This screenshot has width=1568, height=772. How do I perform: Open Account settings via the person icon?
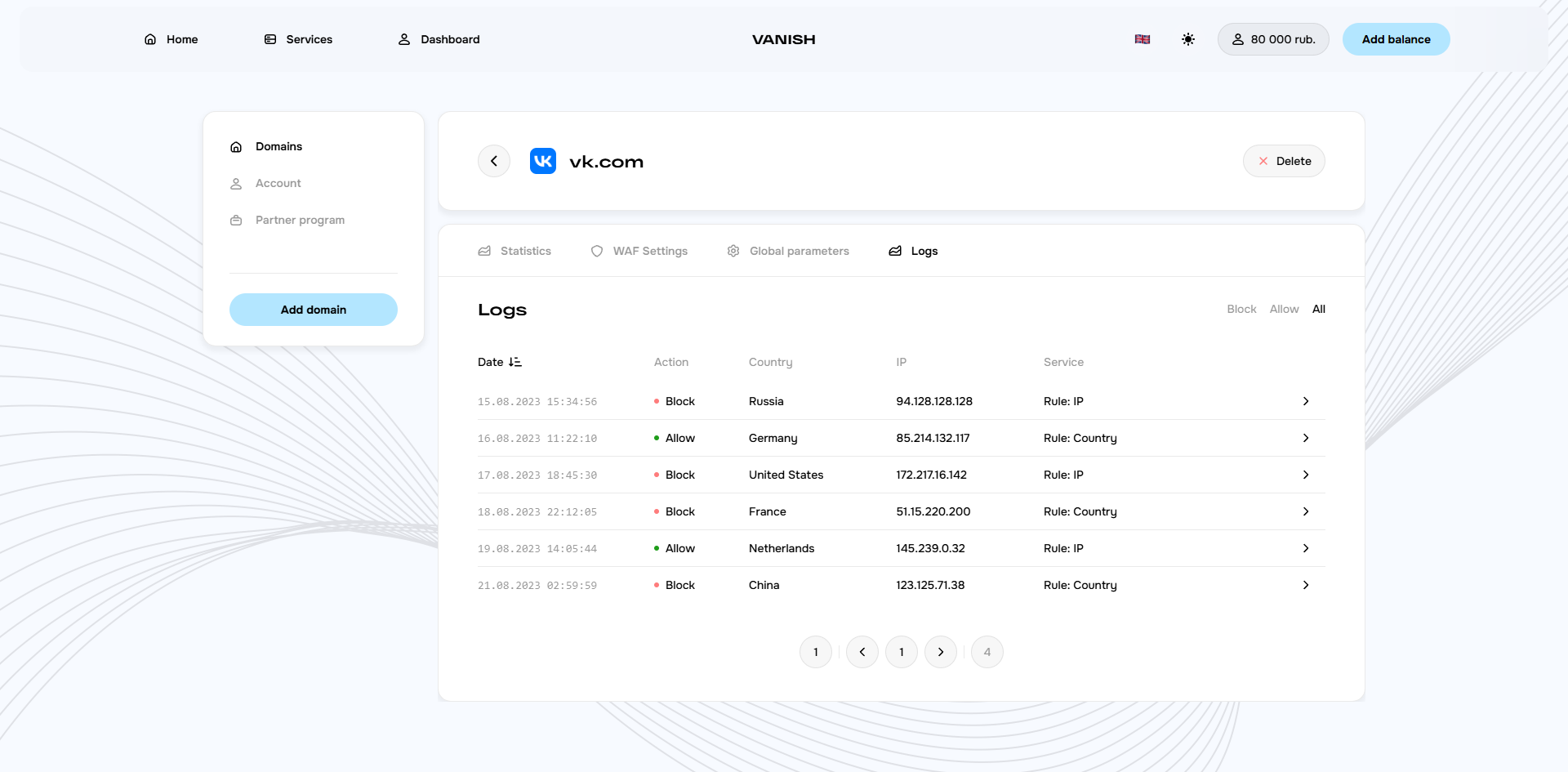236,183
